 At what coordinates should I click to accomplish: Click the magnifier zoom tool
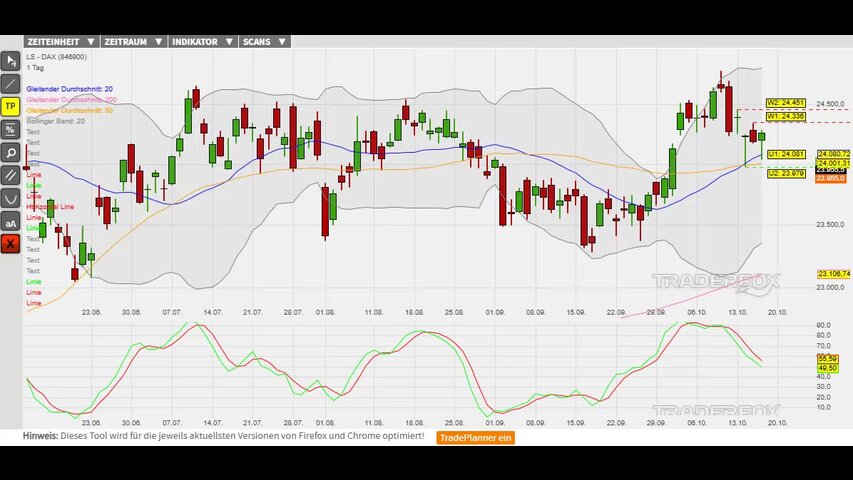[x=10, y=152]
